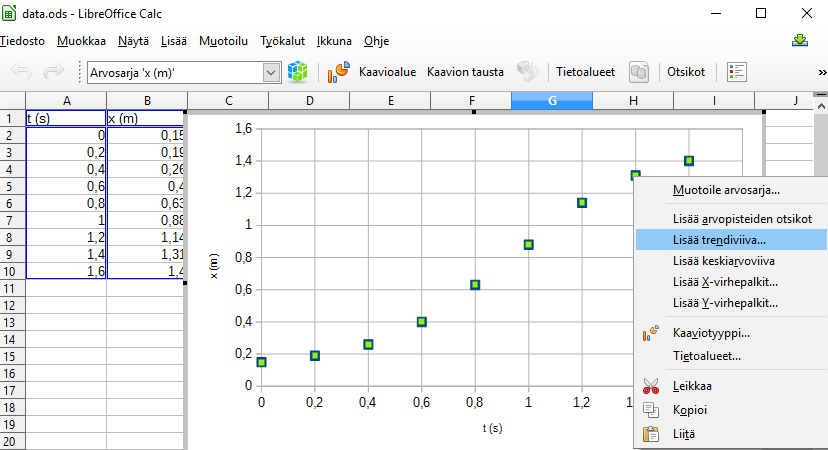Click the green update icon at top right
This screenshot has height=450, width=828.
pos(800,41)
